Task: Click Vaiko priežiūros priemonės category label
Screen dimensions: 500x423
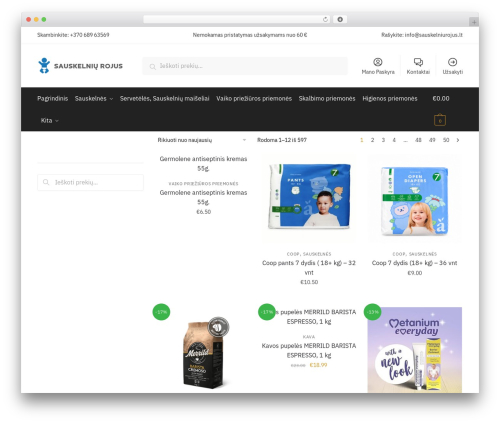Action: 203,184
